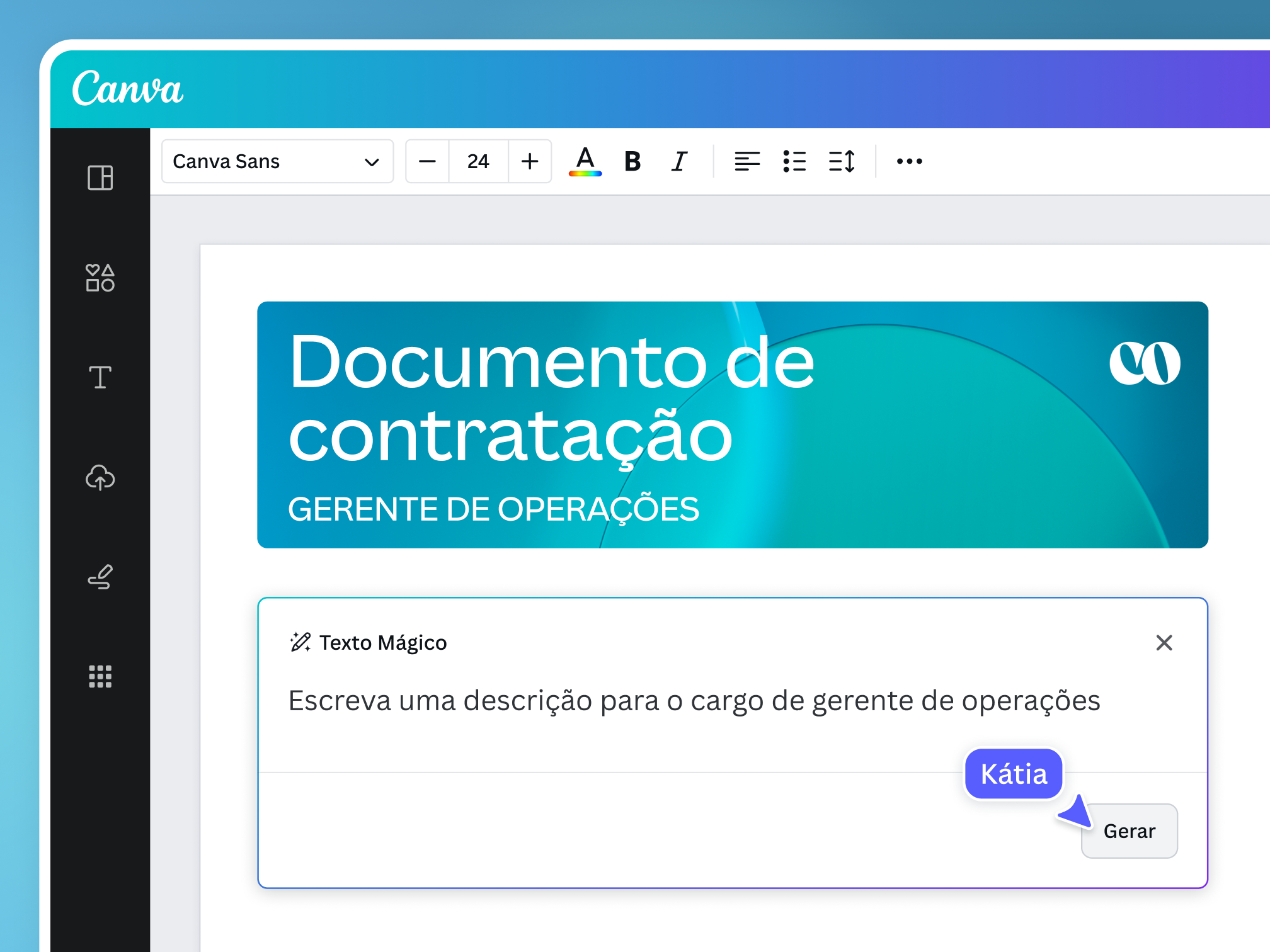Open the text color picker
Viewport: 1270px width, 952px height.
point(585,161)
